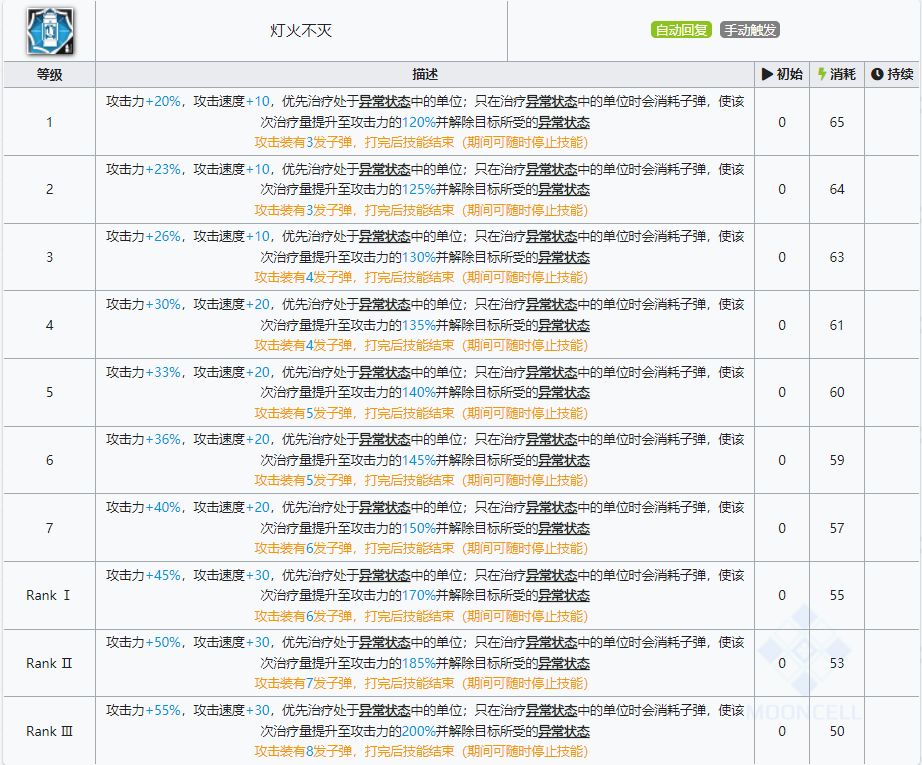The width and height of the screenshot is (922, 765).
Task: Select level cell 6
Action: click(x=49, y=460)
